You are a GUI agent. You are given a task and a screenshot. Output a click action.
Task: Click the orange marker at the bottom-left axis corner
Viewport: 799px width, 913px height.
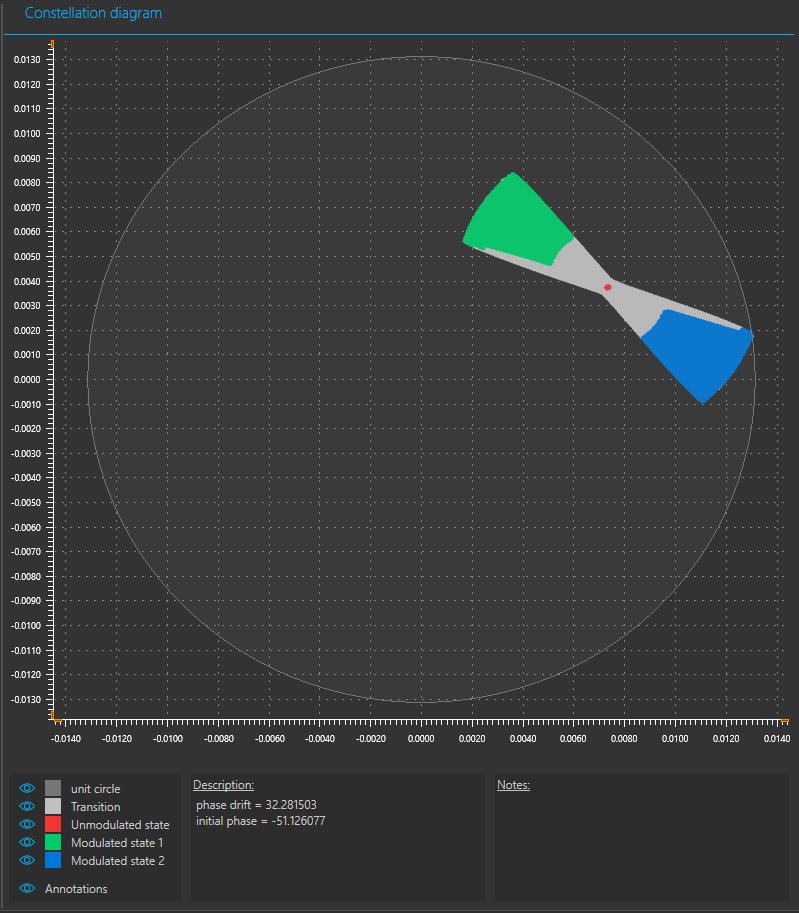tap(55, 717)
